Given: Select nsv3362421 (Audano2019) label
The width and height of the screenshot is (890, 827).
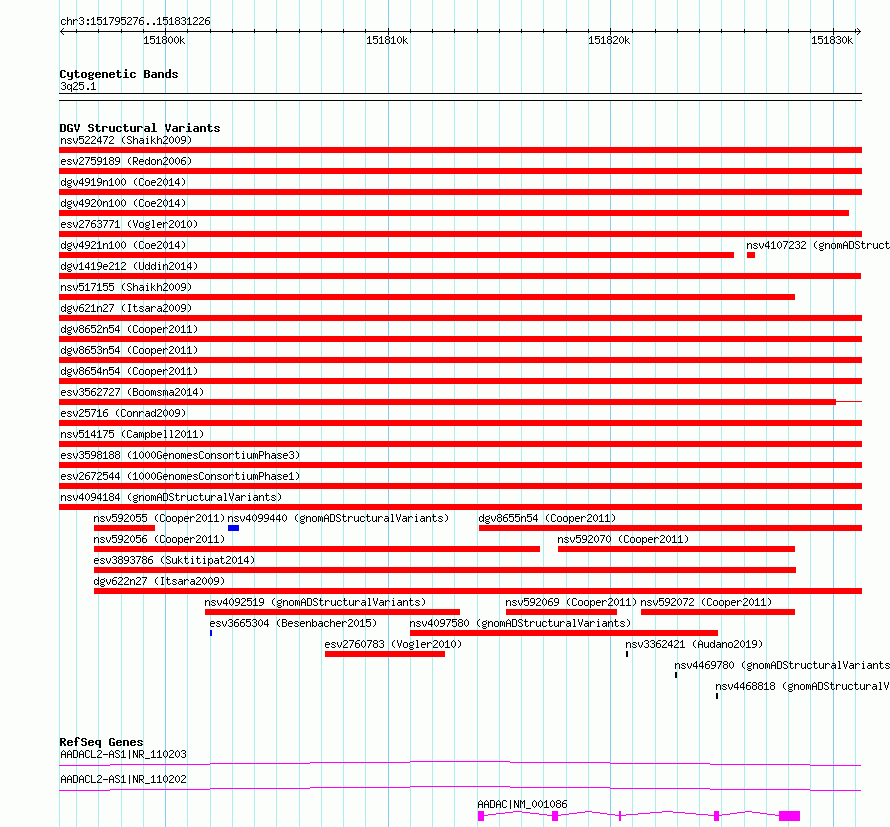Looking at the screenshot, I should click(694, 644).
